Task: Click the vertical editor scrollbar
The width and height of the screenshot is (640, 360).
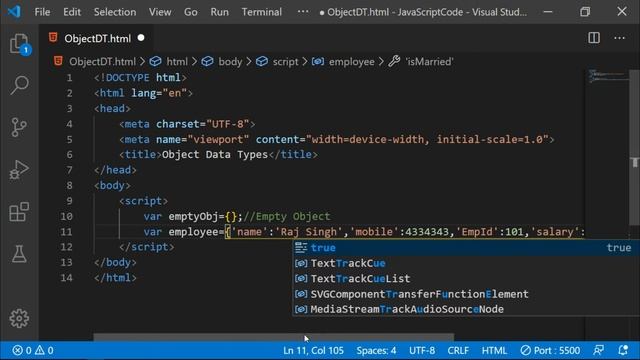Action: point(635,147)
